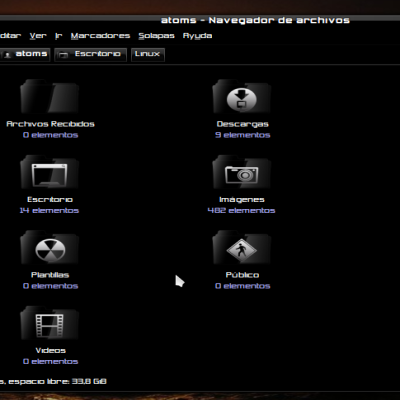The height and width of the screenshot is (400, 400).
Task: Click the Linux path bar button
Action: [x=148, y=54]
